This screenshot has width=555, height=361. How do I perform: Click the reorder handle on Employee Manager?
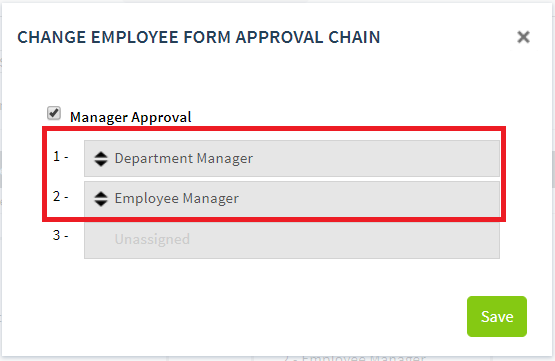(x=101, y=199)
